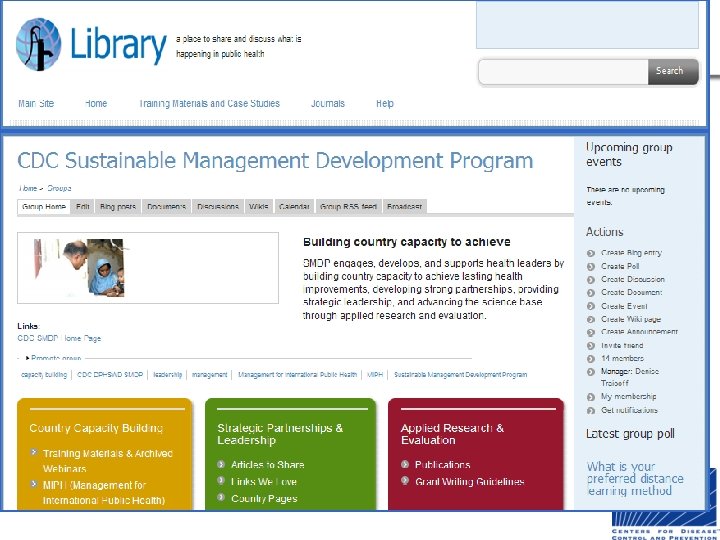
Task: Open the Publications link in red card
Action: 442,465
